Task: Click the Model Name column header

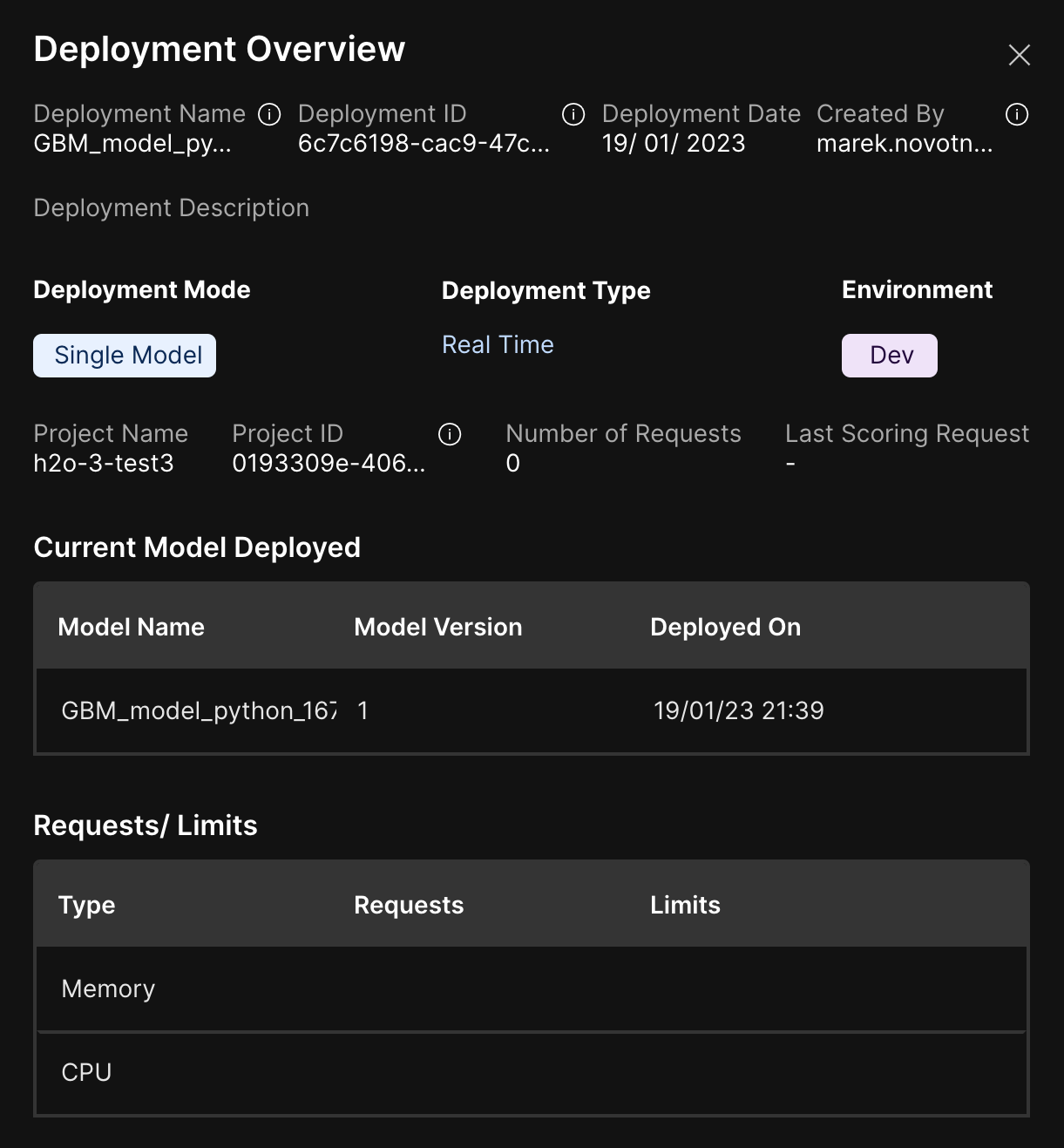Action: [x=132, y=628]
